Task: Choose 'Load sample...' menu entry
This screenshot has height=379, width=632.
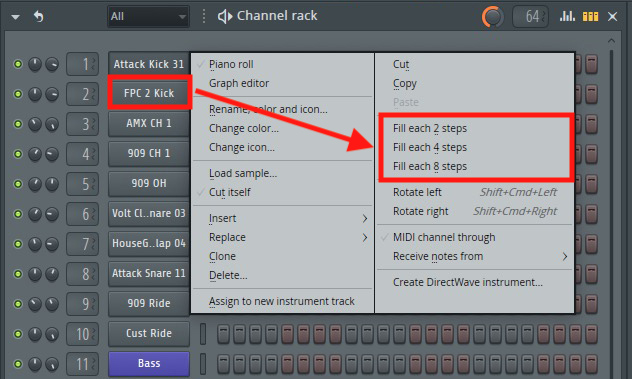Action: click(243, 173)
